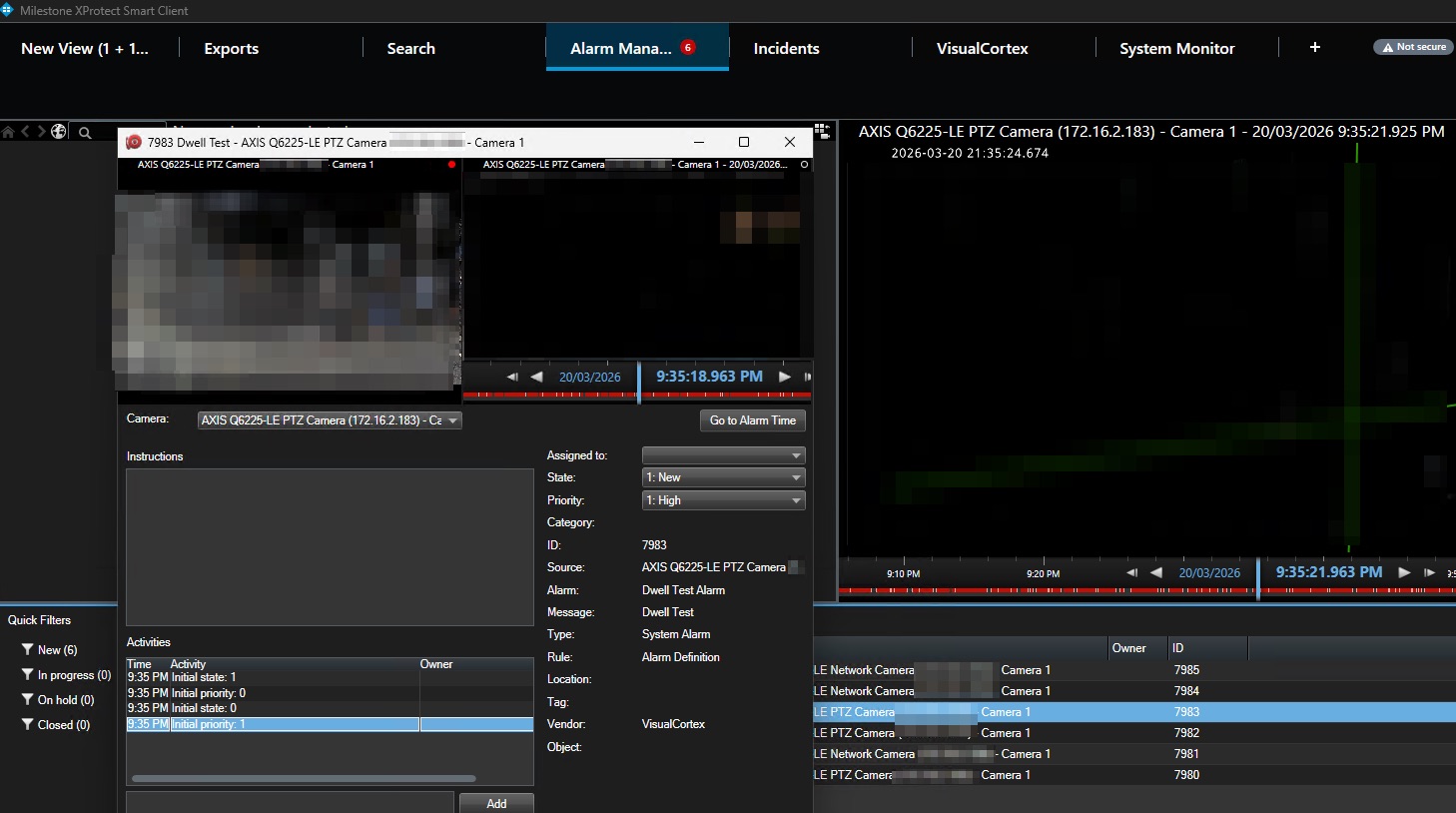Go back with the left arrow icon
This screenshot has width=1456, height=813.
[26, 132]
